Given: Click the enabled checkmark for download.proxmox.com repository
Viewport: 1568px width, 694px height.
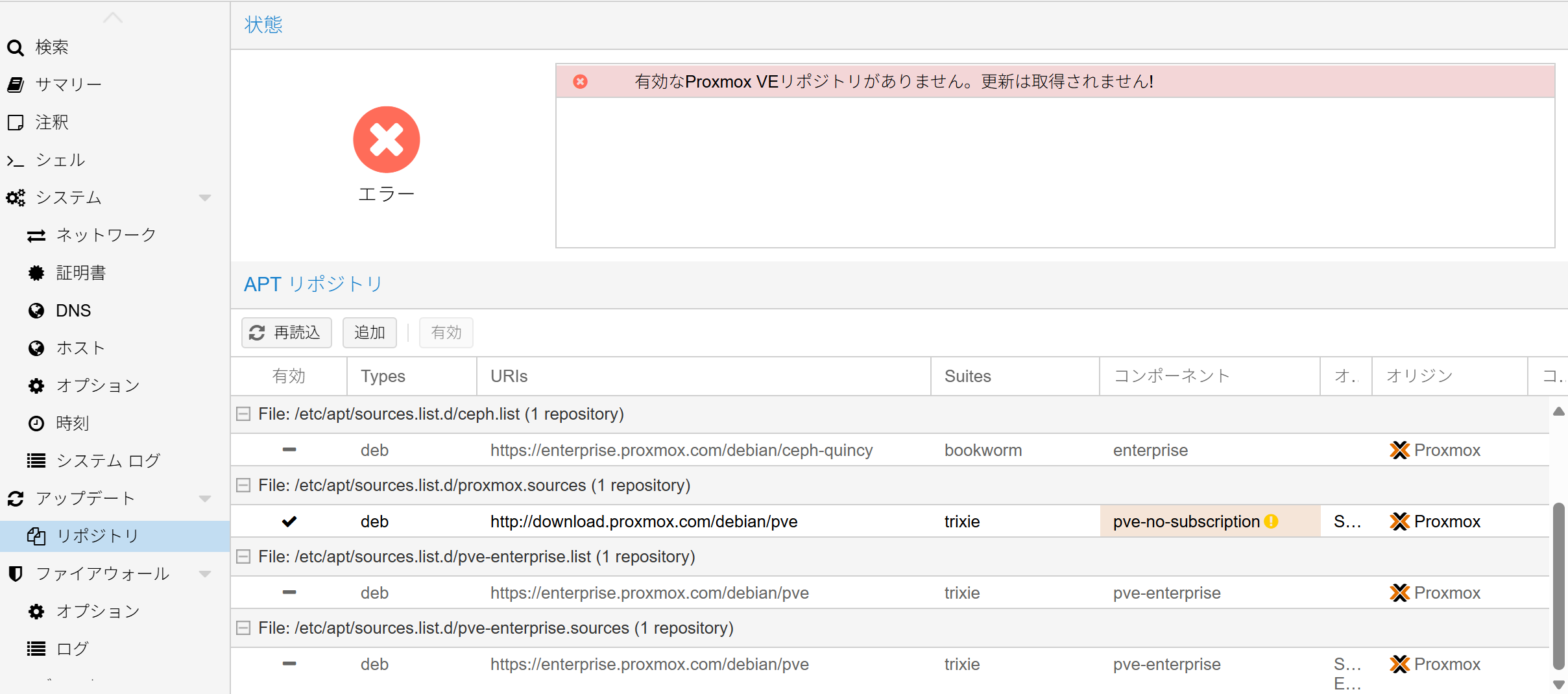Looking at the screenshot, I should tap(289, 521).
